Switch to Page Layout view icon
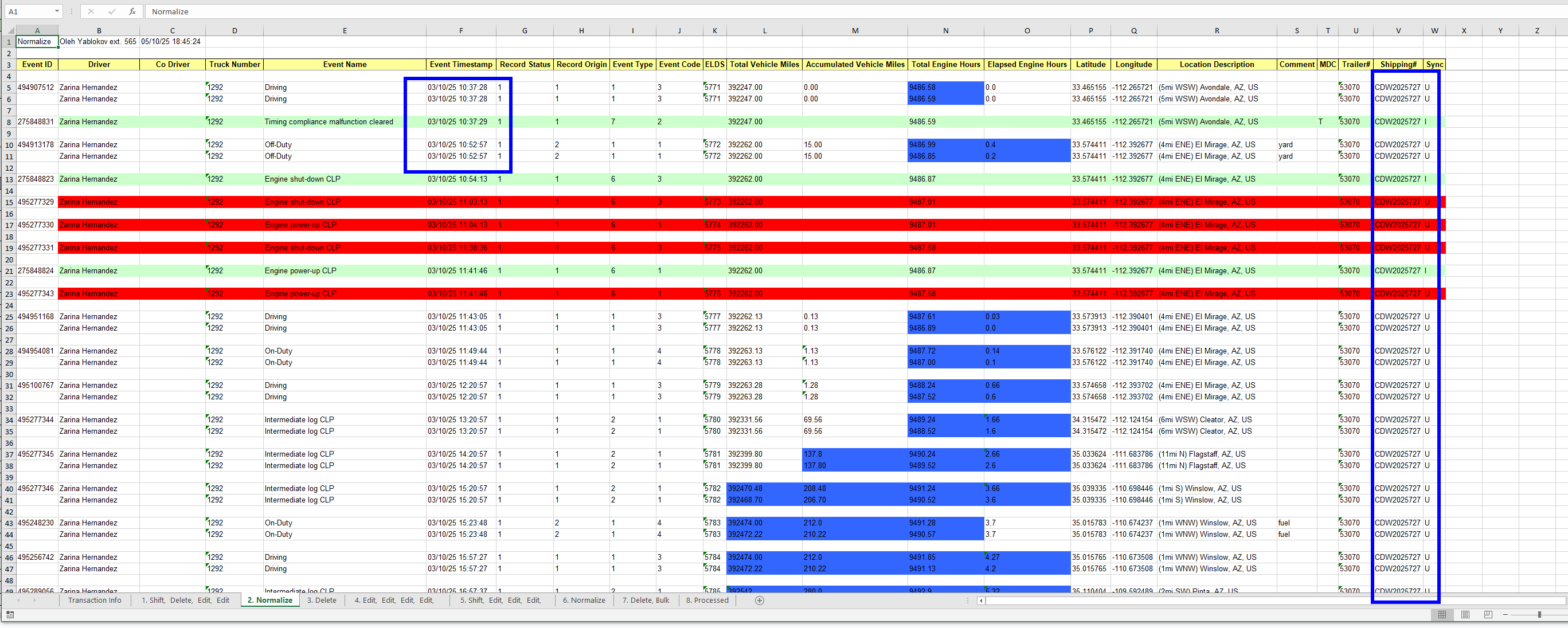The image size is (1568, 628). coord(1465,615)
